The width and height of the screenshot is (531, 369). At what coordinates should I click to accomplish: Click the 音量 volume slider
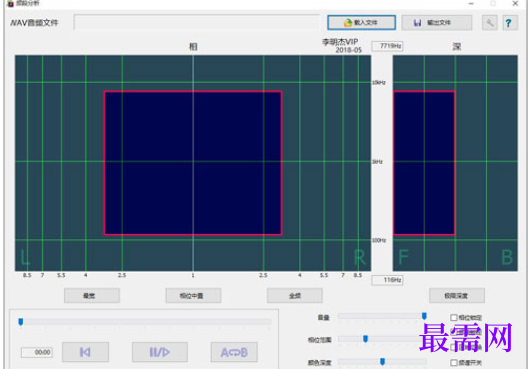pyautogui.click(x=382, y=316)
